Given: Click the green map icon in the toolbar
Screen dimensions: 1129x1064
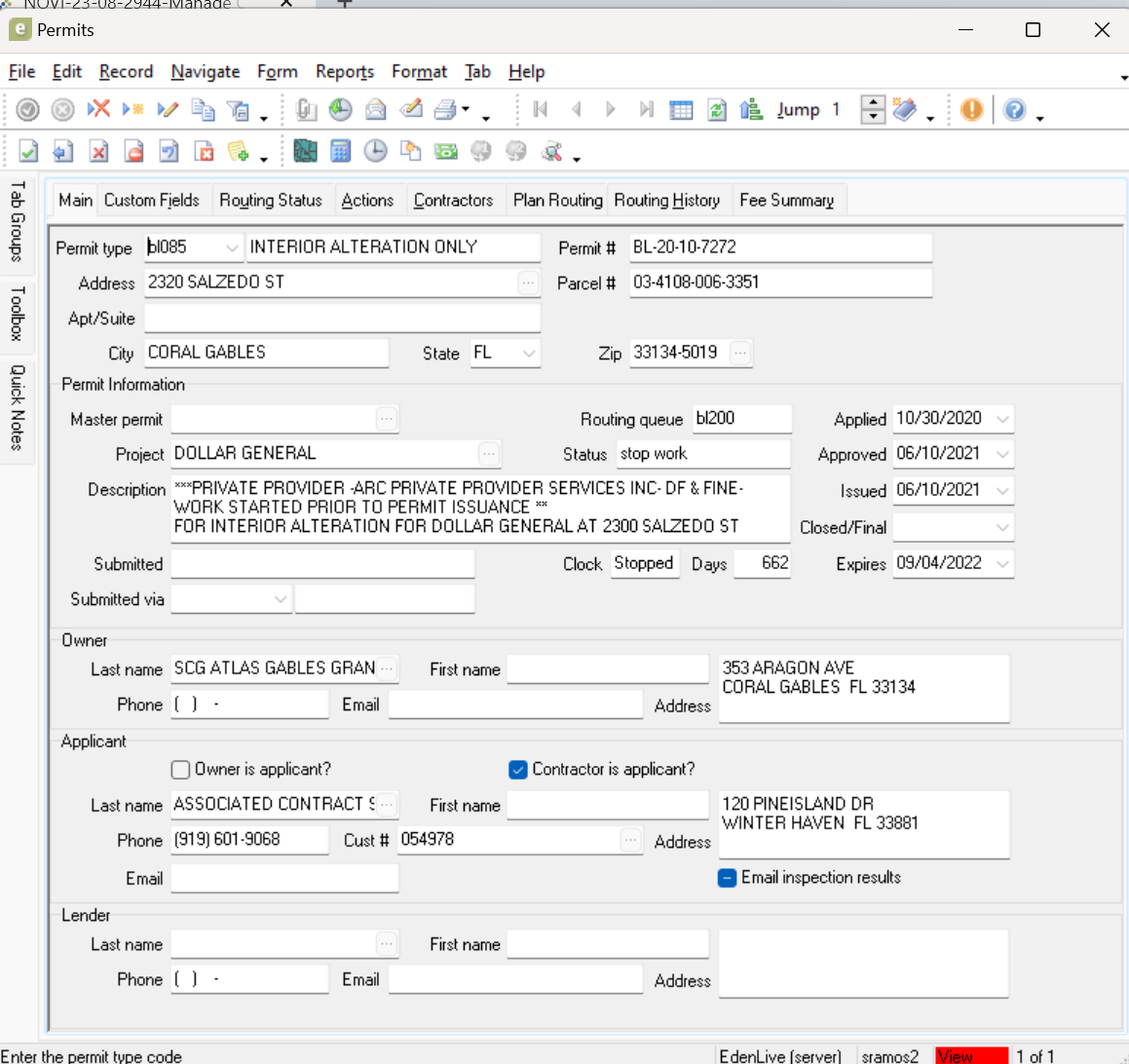Looking at the screenshot, I should [x=305, y=151].
